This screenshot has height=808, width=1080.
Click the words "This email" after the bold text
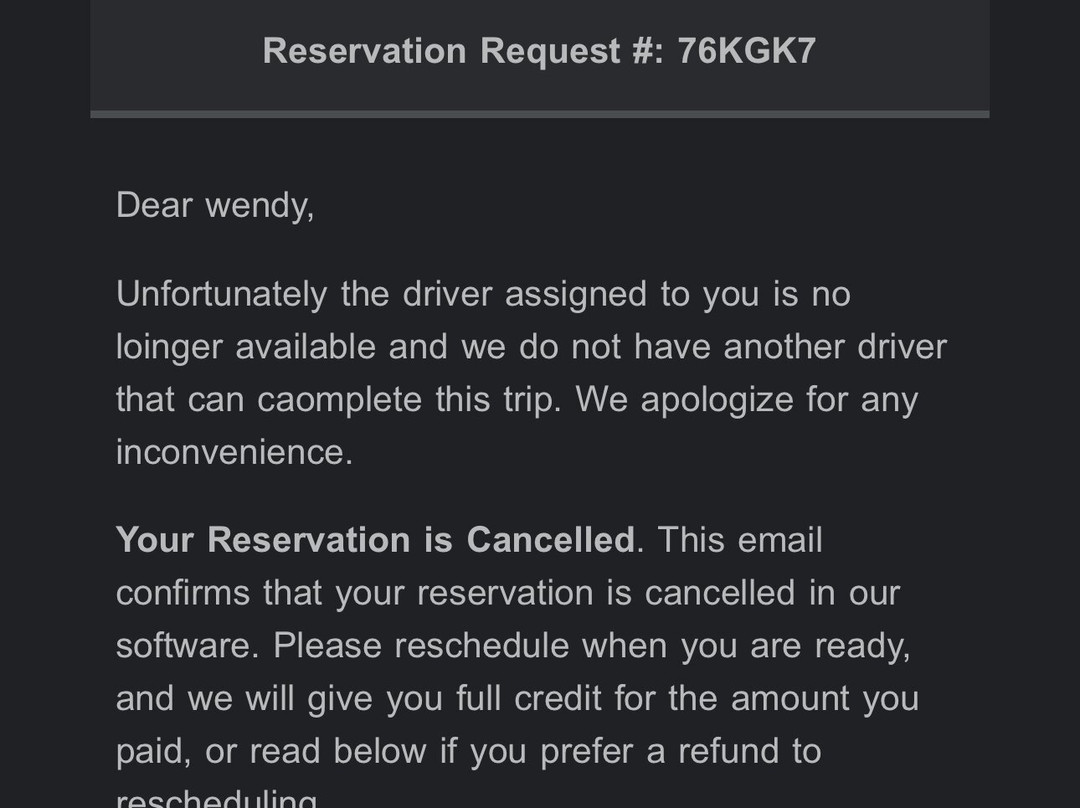point(739,540)
